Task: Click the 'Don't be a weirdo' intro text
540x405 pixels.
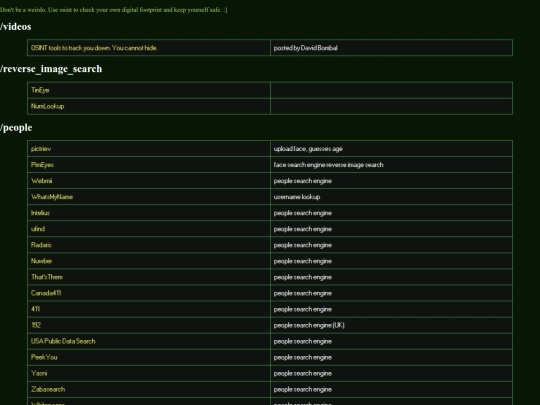Action: coord(114,10)
